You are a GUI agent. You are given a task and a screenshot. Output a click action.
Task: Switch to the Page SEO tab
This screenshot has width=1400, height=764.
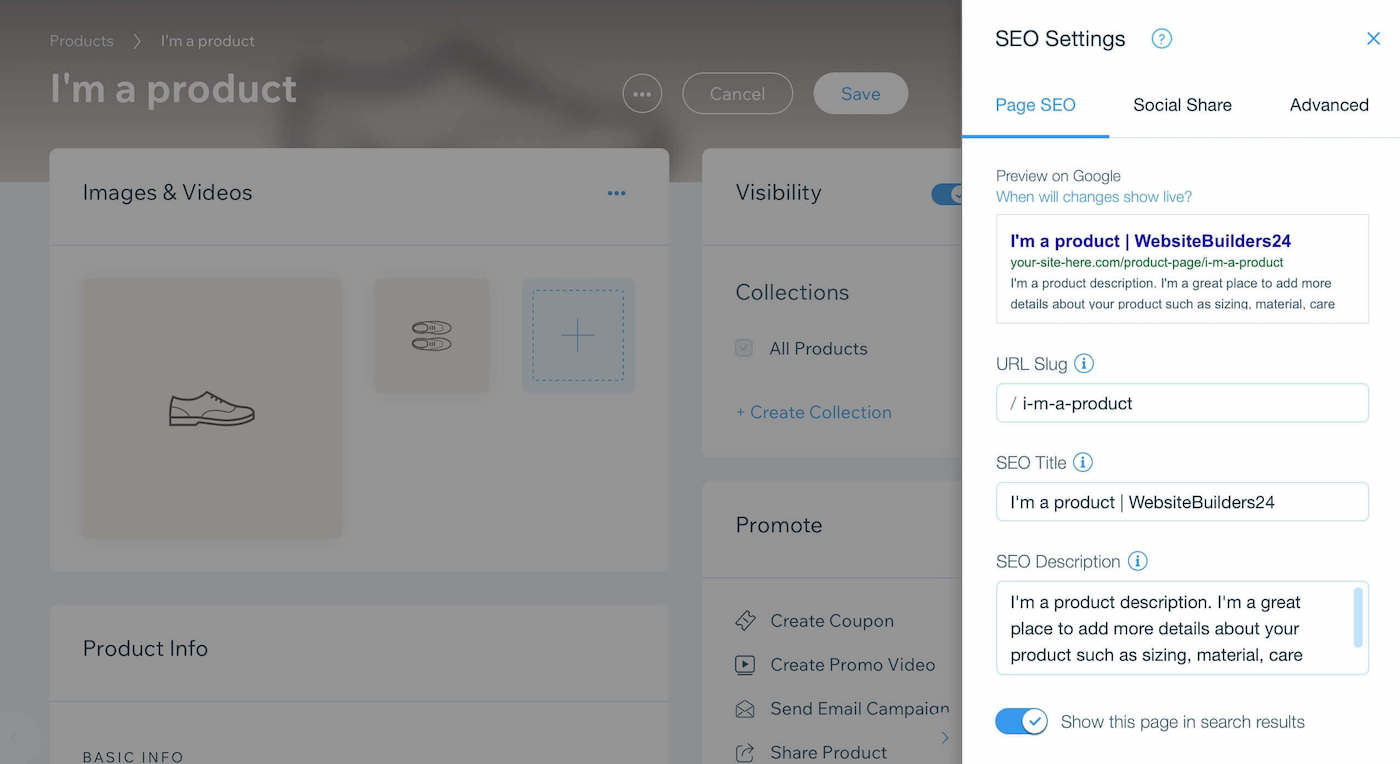(x=1035, y=105)
